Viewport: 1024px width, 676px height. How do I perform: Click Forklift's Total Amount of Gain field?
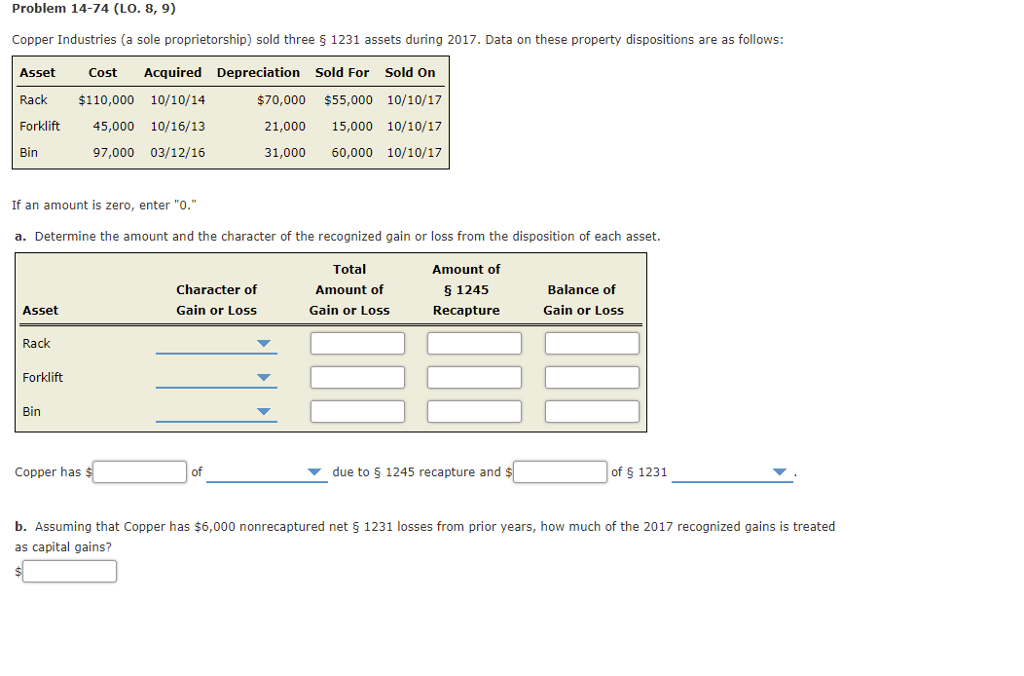357,377
